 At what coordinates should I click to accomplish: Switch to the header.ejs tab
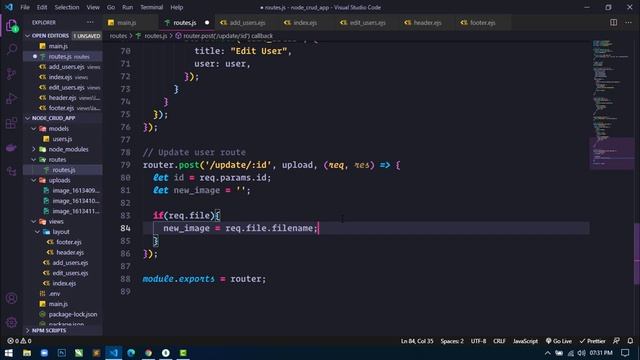427,23
